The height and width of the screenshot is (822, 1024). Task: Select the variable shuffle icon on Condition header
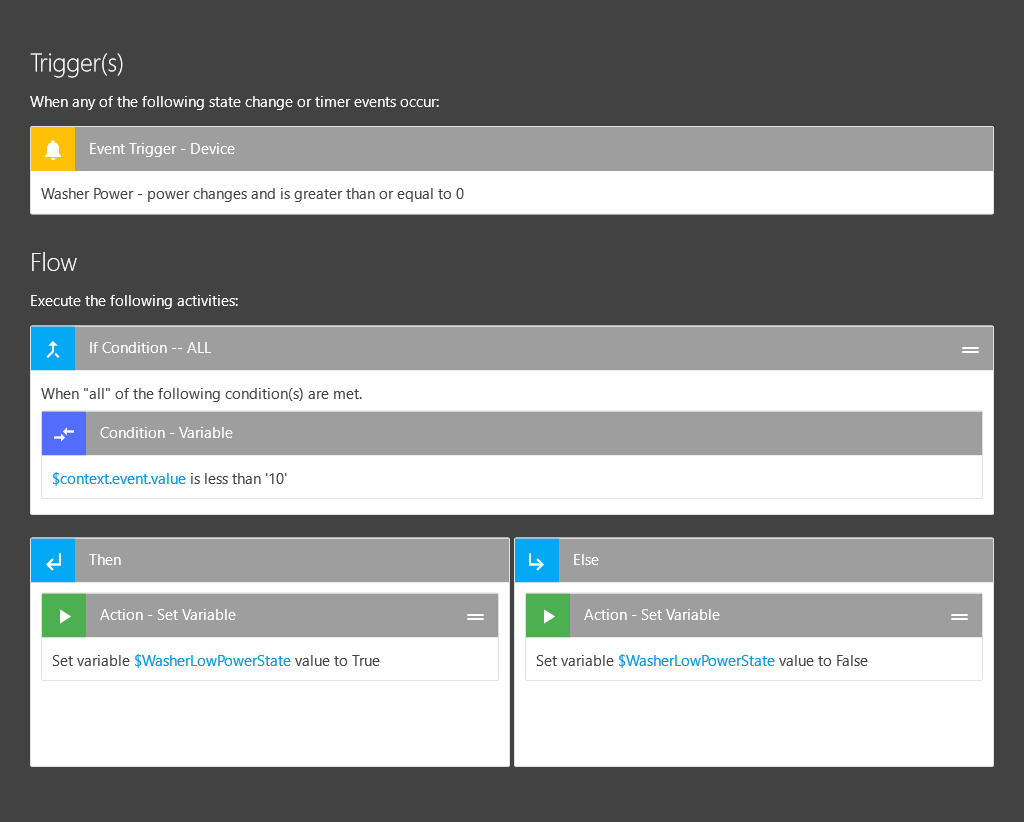(x=63, y=432)
